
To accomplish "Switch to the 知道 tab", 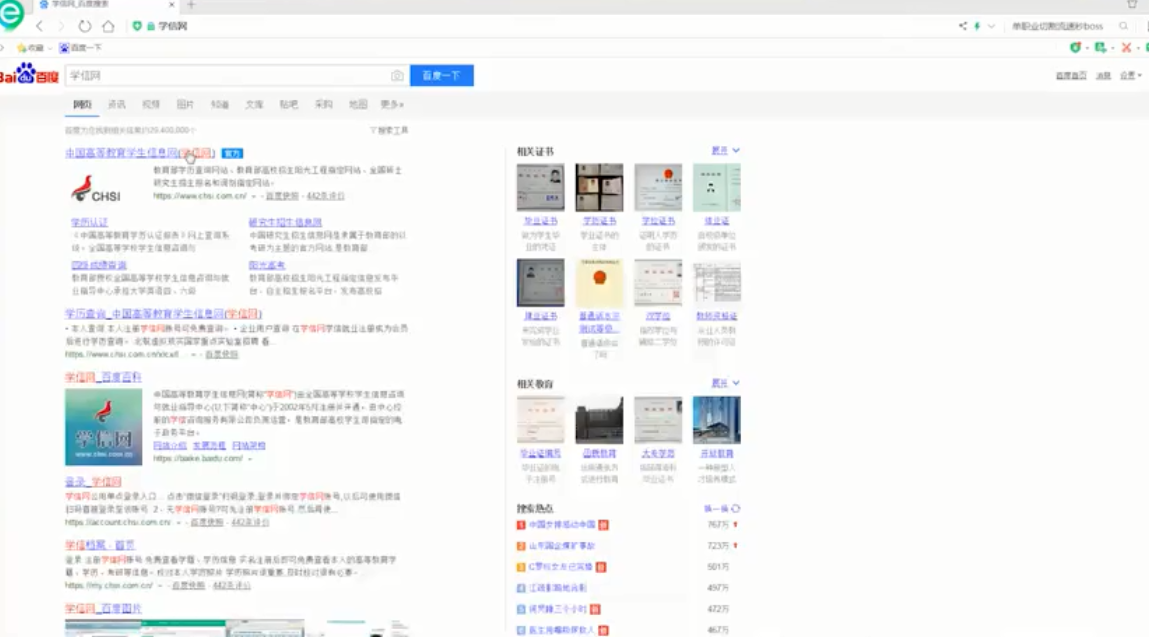I will [220, 105].
